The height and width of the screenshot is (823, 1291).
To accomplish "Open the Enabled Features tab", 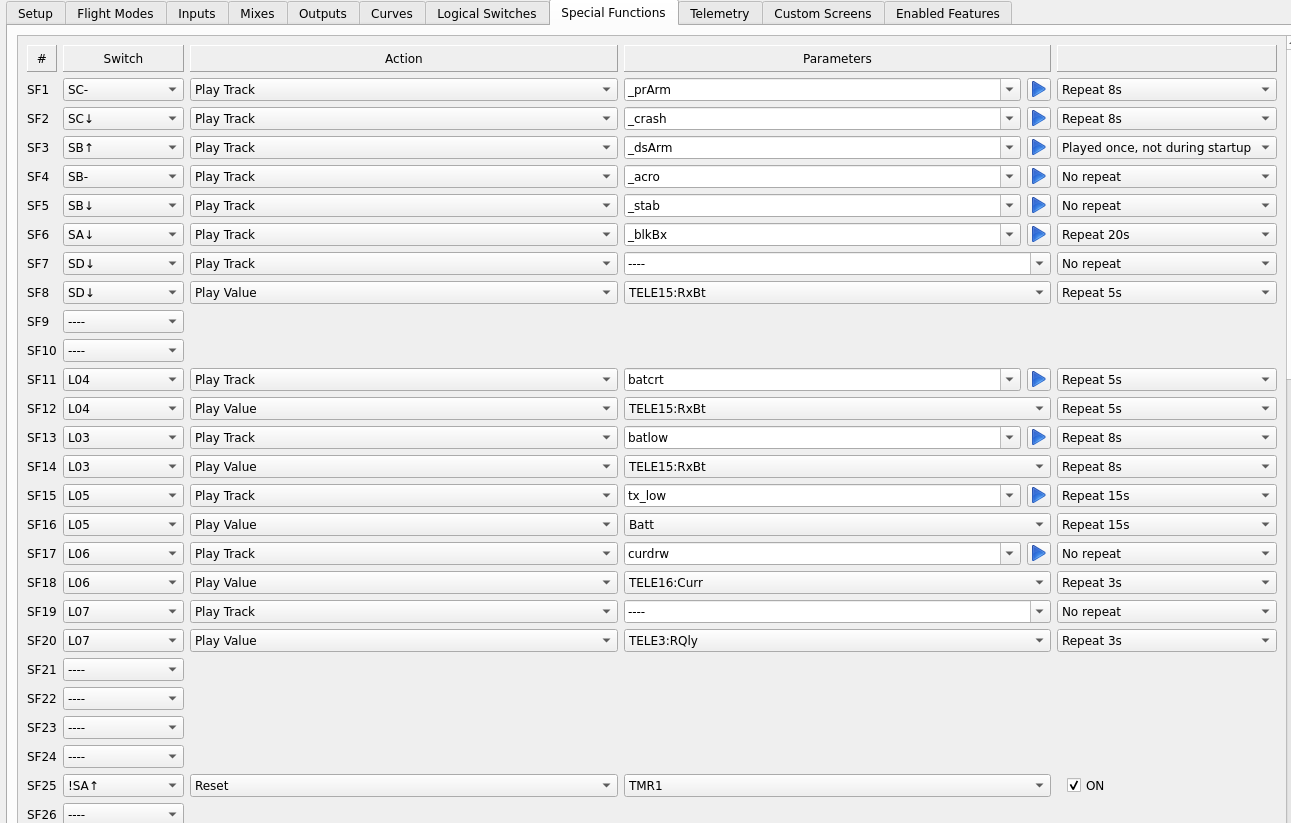I will pos(948,14).
